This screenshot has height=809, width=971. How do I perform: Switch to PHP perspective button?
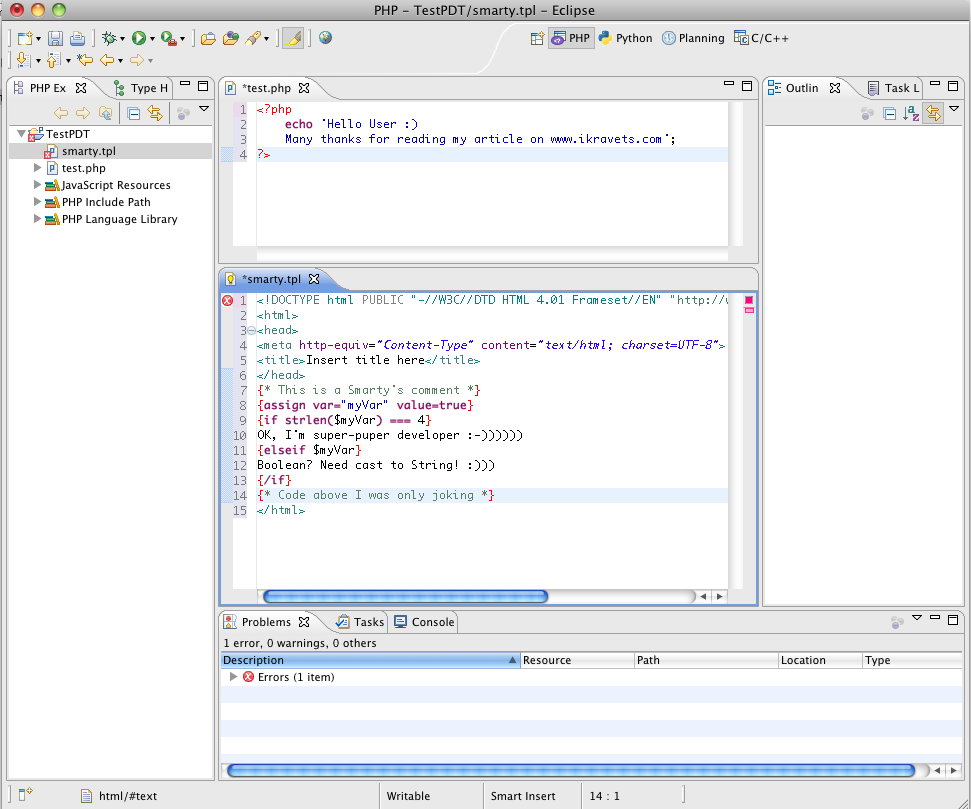571,38
